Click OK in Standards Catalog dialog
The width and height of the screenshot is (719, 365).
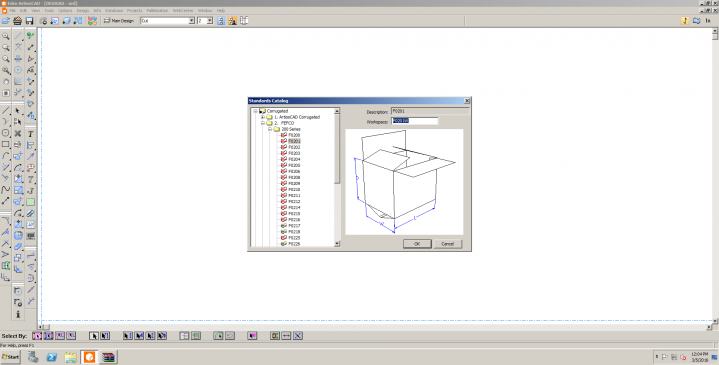click(417, 244)
